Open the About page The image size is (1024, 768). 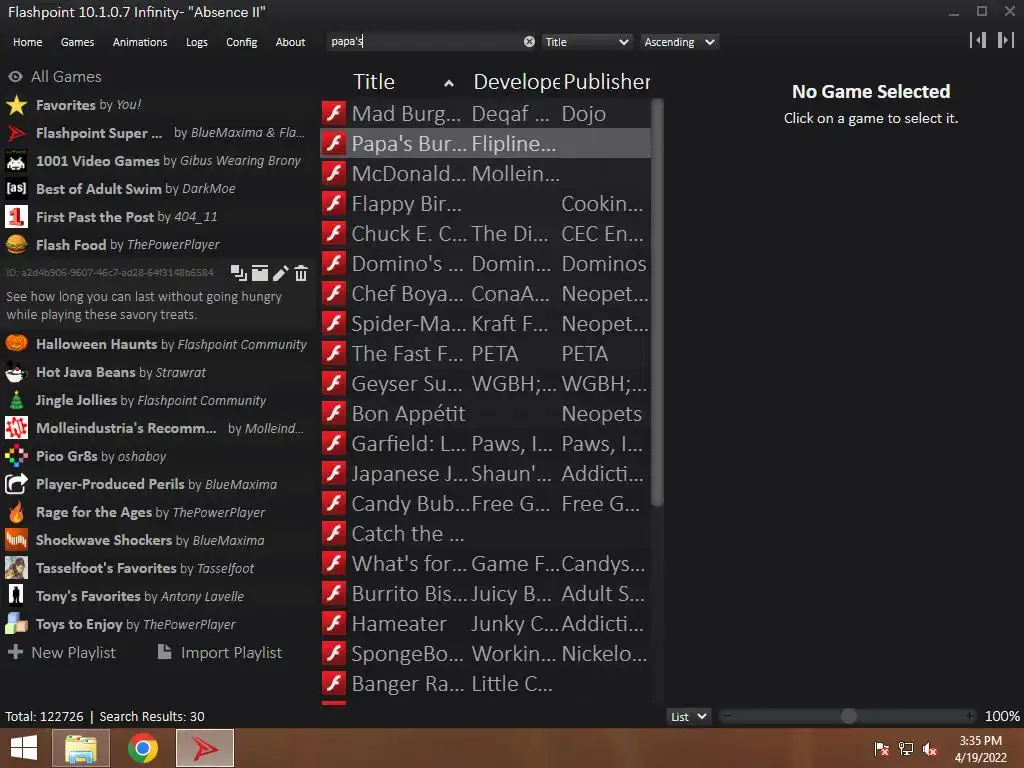290,42
